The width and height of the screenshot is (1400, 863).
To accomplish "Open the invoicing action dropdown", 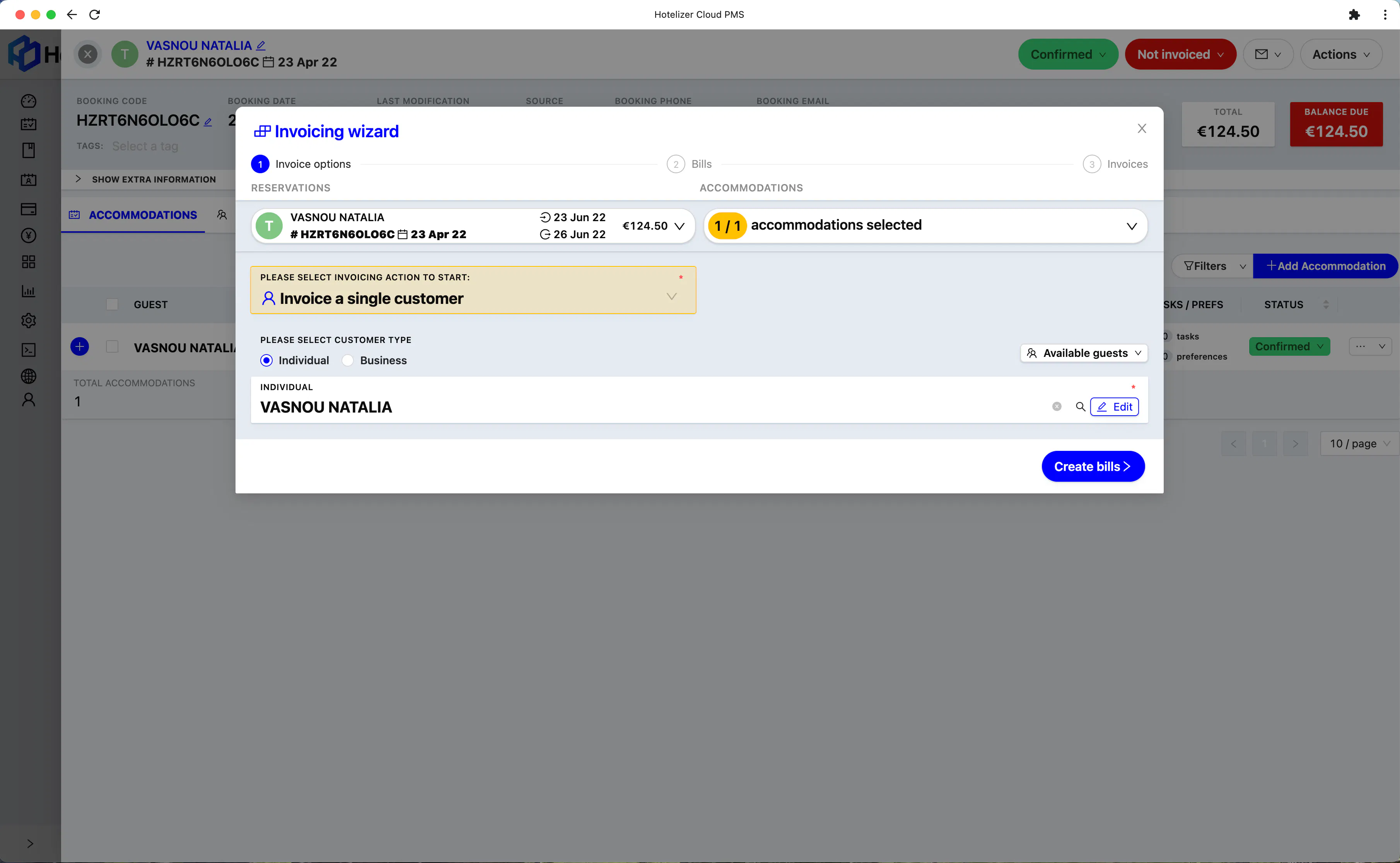I will pos(473,290).
